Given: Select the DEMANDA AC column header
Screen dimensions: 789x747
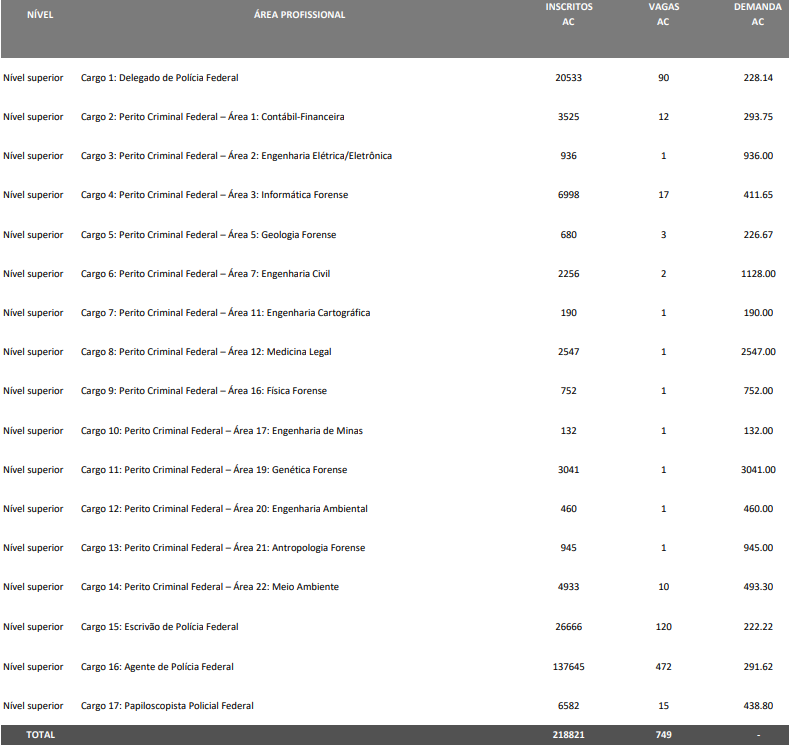Looking at the screenshot, I should (x=757, y=14).
